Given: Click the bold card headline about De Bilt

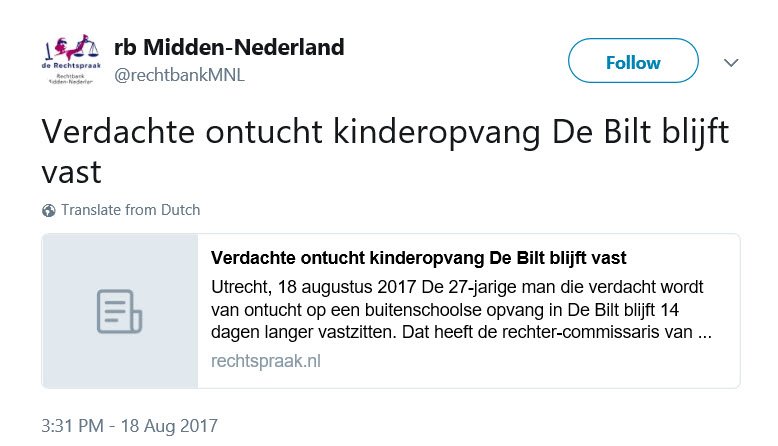Looking at the screenshot, I should click(x=418, y=258).
